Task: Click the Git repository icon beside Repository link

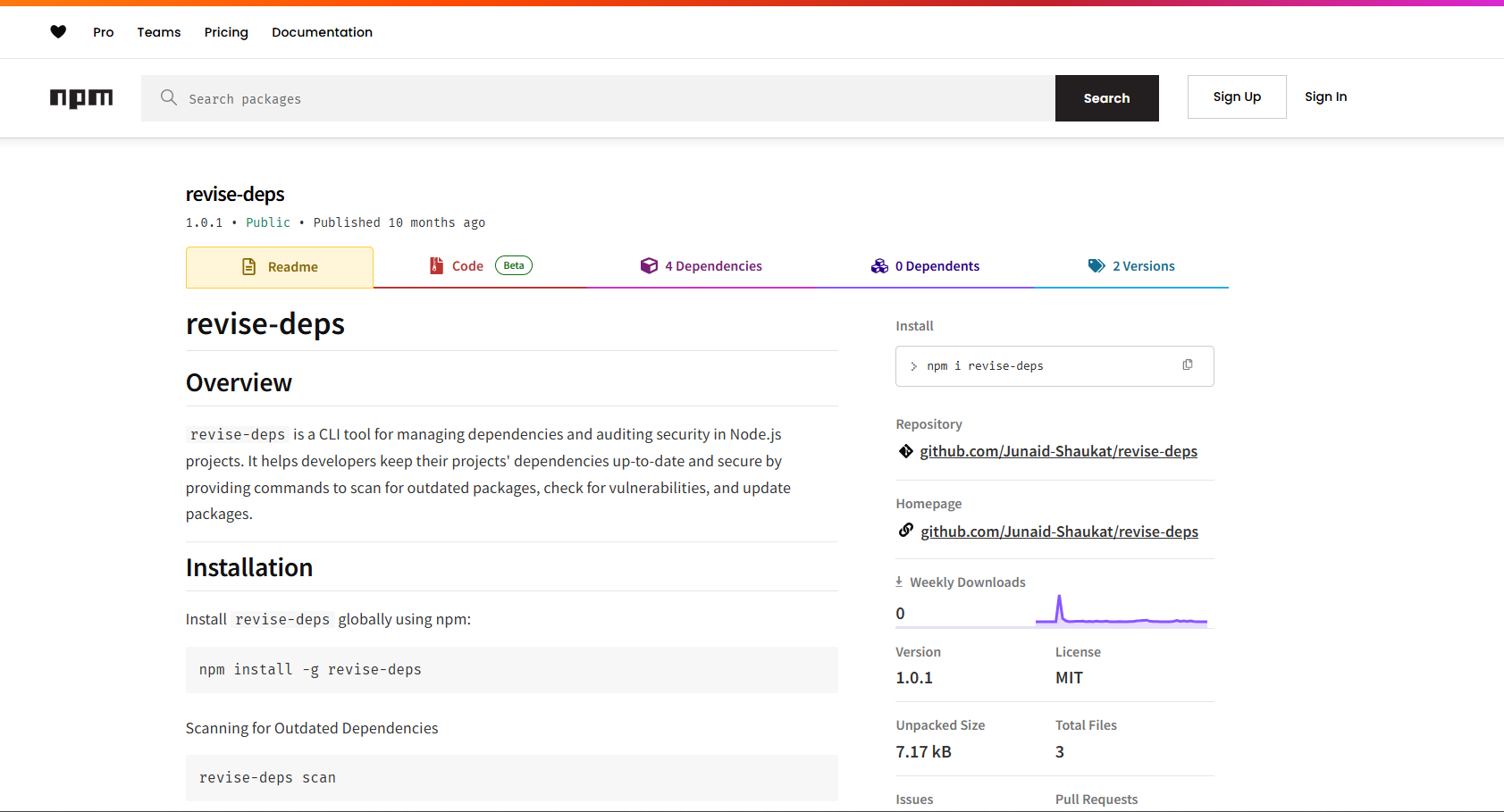Action: click(905, 451)
